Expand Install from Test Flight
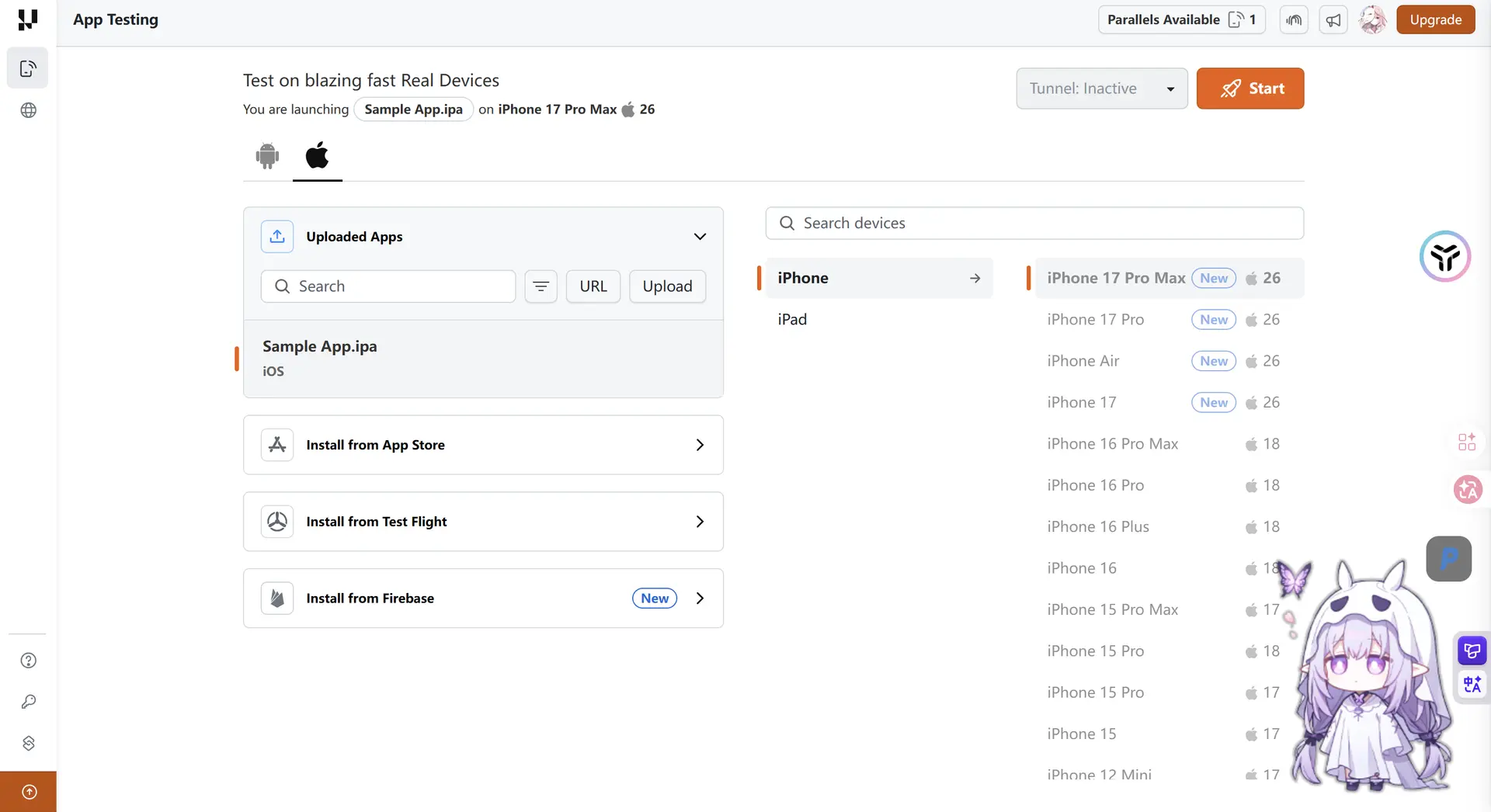The width and height of the screenshot is (1491, 812). 483,522
